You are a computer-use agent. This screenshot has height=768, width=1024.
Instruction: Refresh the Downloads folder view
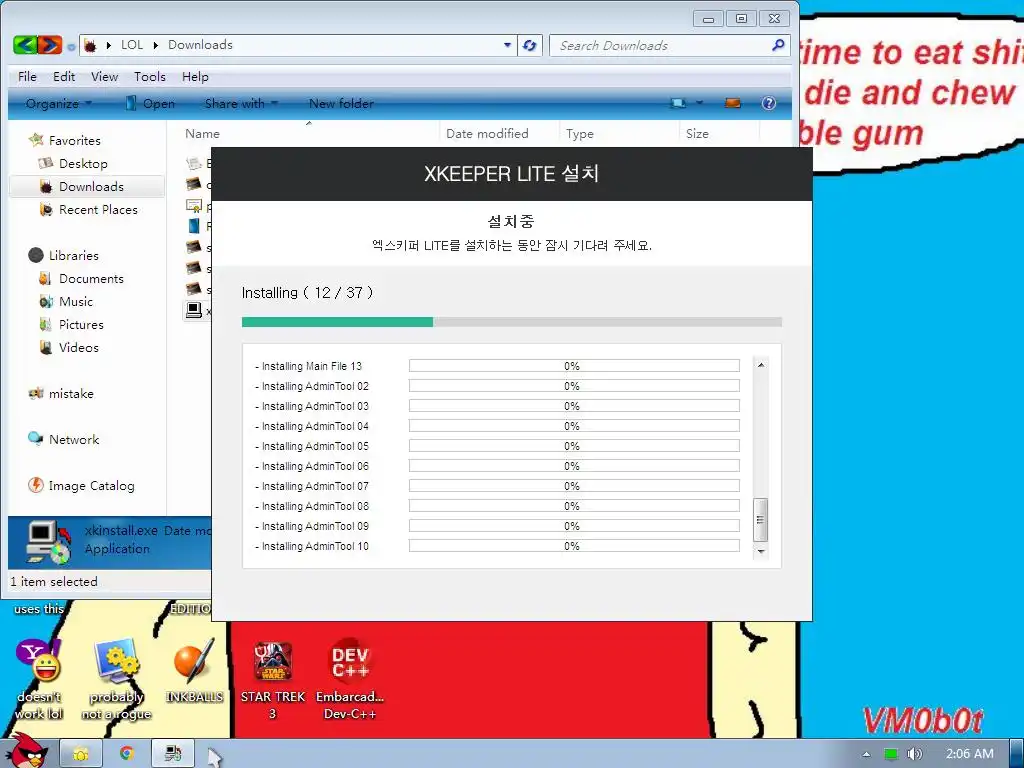pos(530,45)
